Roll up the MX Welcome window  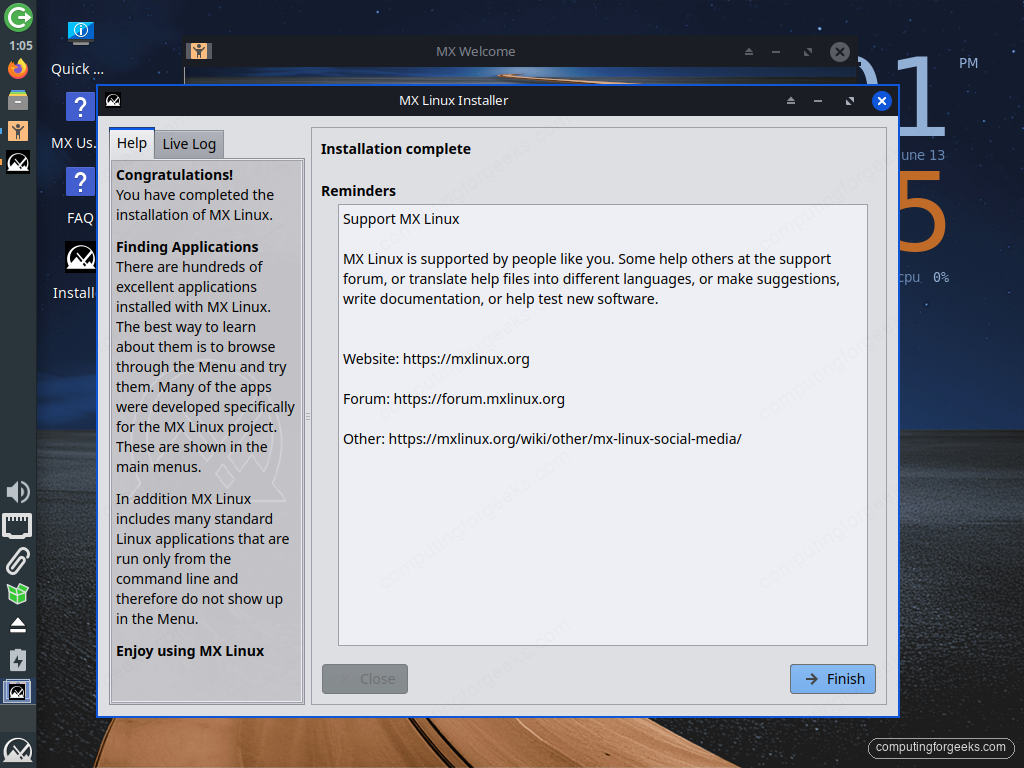click(x=749, y=52)
